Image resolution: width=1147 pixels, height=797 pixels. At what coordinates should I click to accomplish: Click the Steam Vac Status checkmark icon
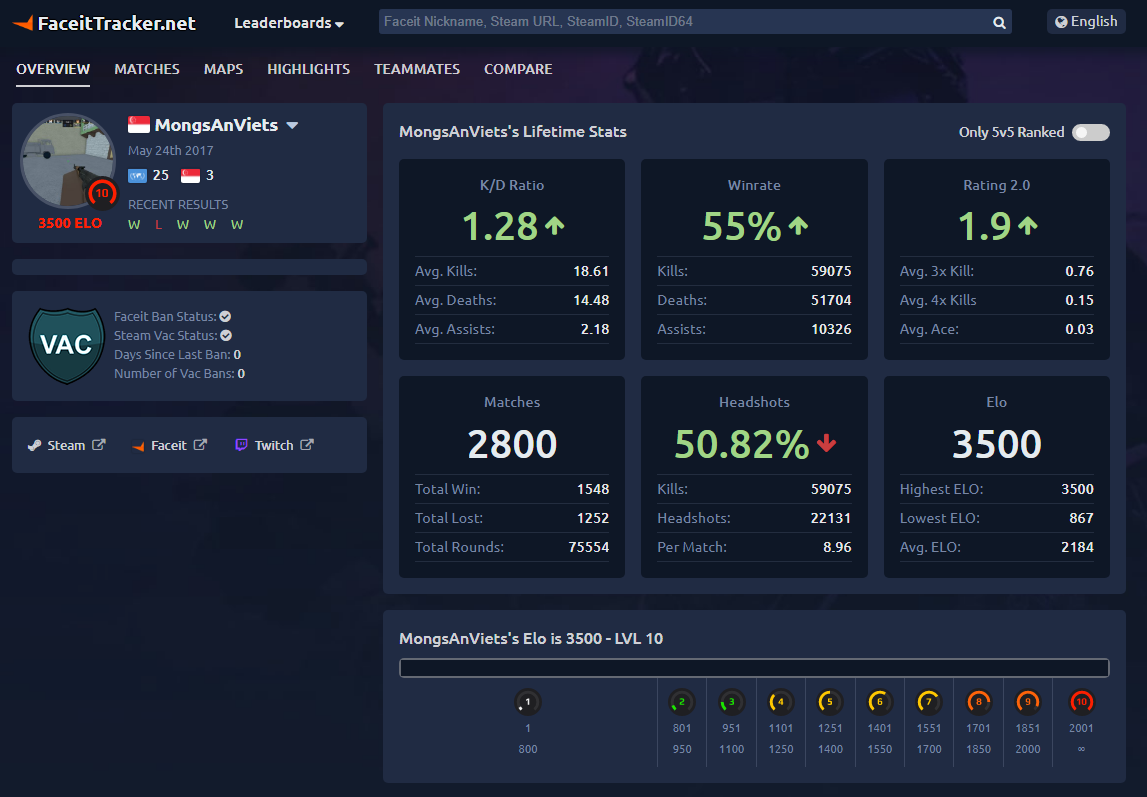pos(226,336)
